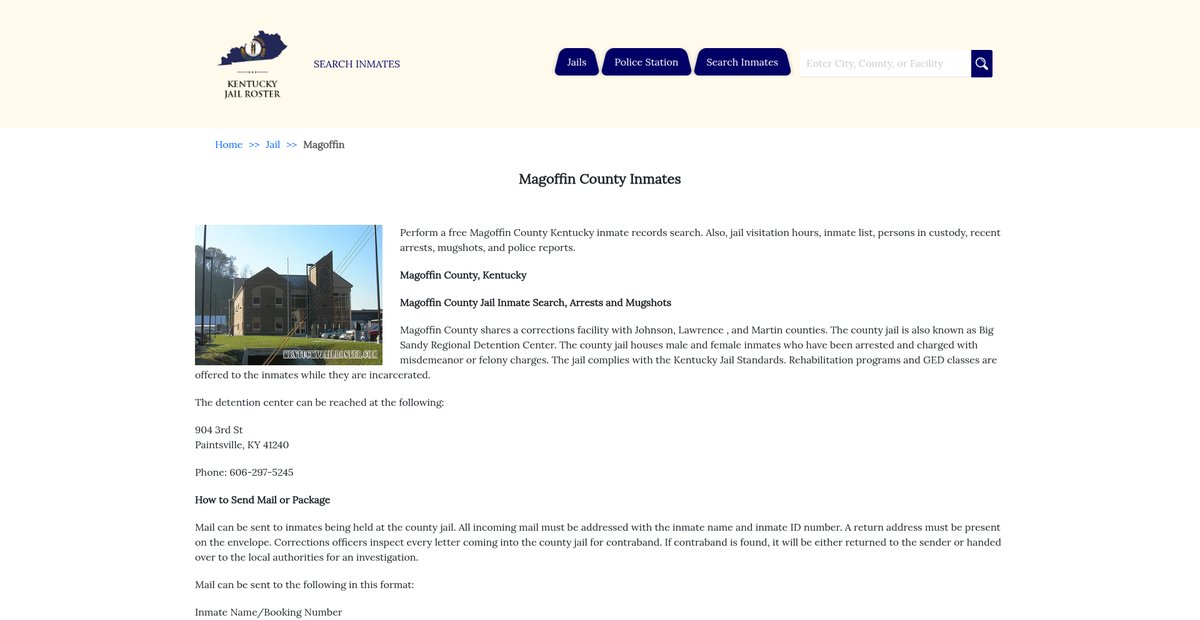The image size is (1200, 620).
Task: Click the Magoffin breadcrumb text
Action: 324,145
